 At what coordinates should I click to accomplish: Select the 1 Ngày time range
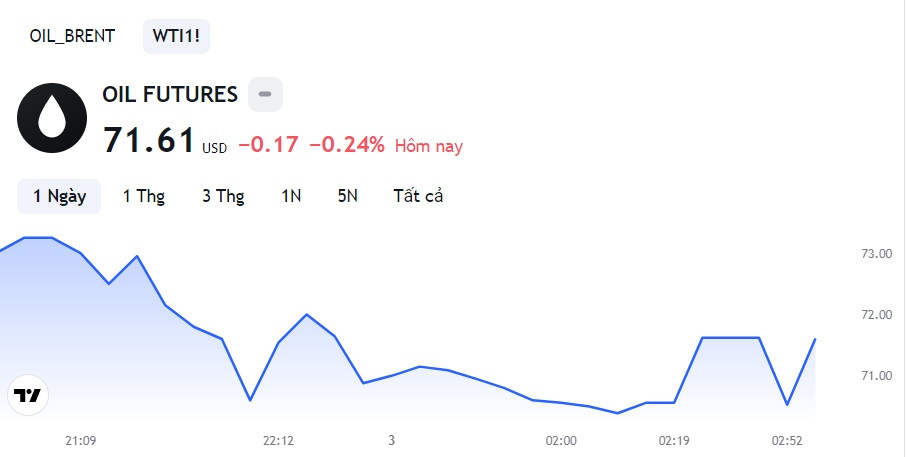pos(59,196)
